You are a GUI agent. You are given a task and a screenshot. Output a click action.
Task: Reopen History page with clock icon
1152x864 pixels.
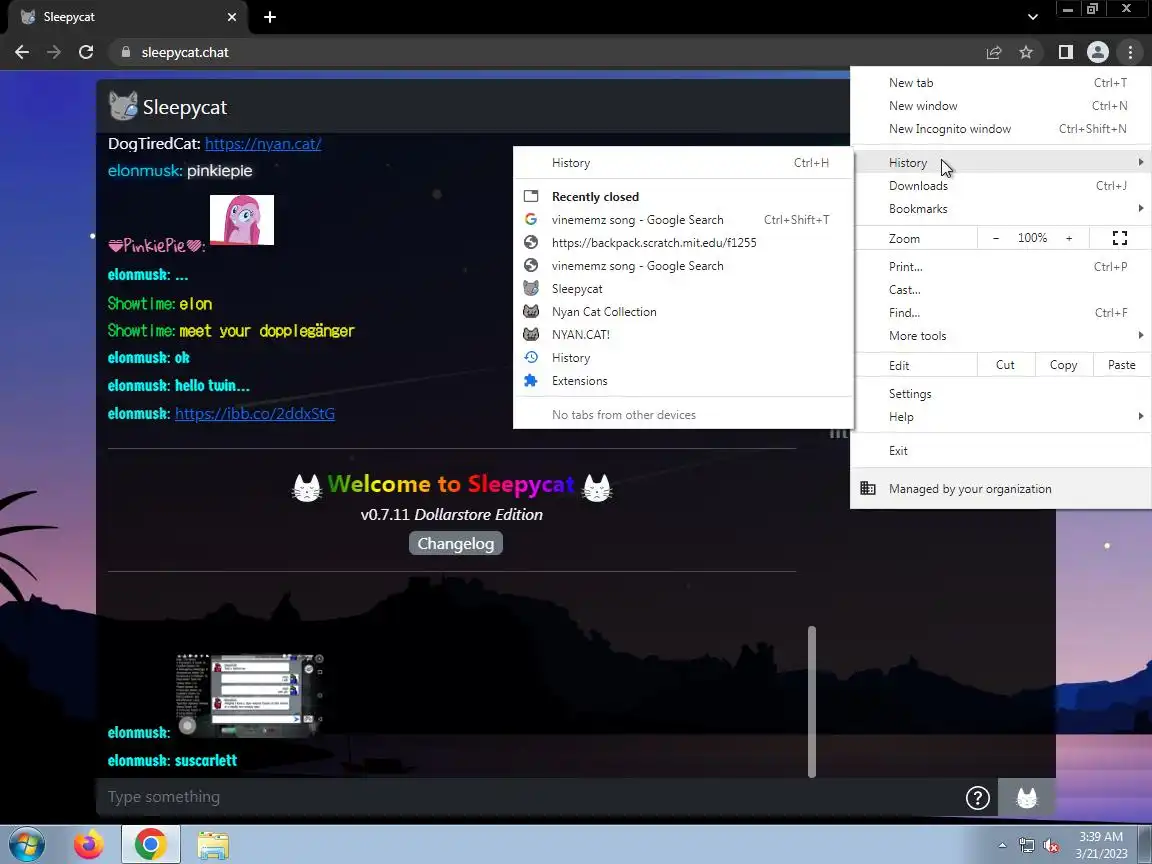[x=683, y=358]
